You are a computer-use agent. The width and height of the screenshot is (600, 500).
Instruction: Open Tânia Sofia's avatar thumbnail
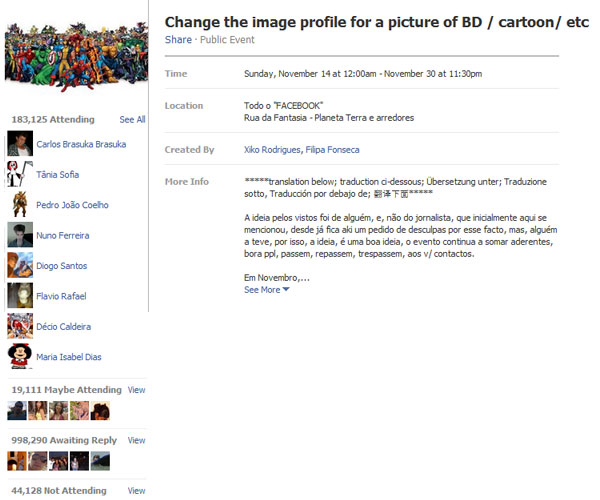pyautogui.click(x=20, y=174)
